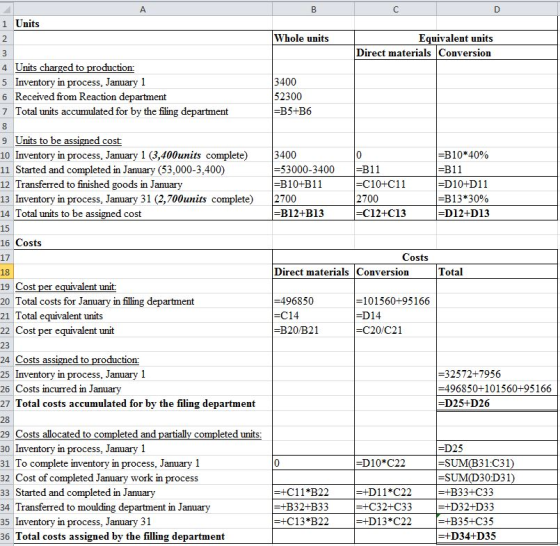Viewport: 560px width, 546px height.
Task: Select the =+C11*B22 formula cell
Action: (x=314, y=492)
